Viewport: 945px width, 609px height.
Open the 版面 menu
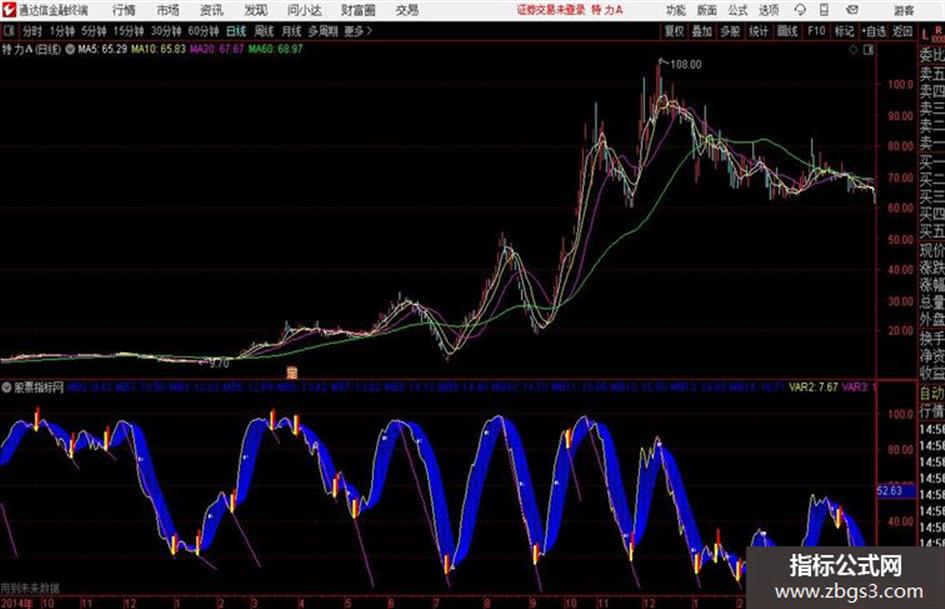[x=706, y=10]
